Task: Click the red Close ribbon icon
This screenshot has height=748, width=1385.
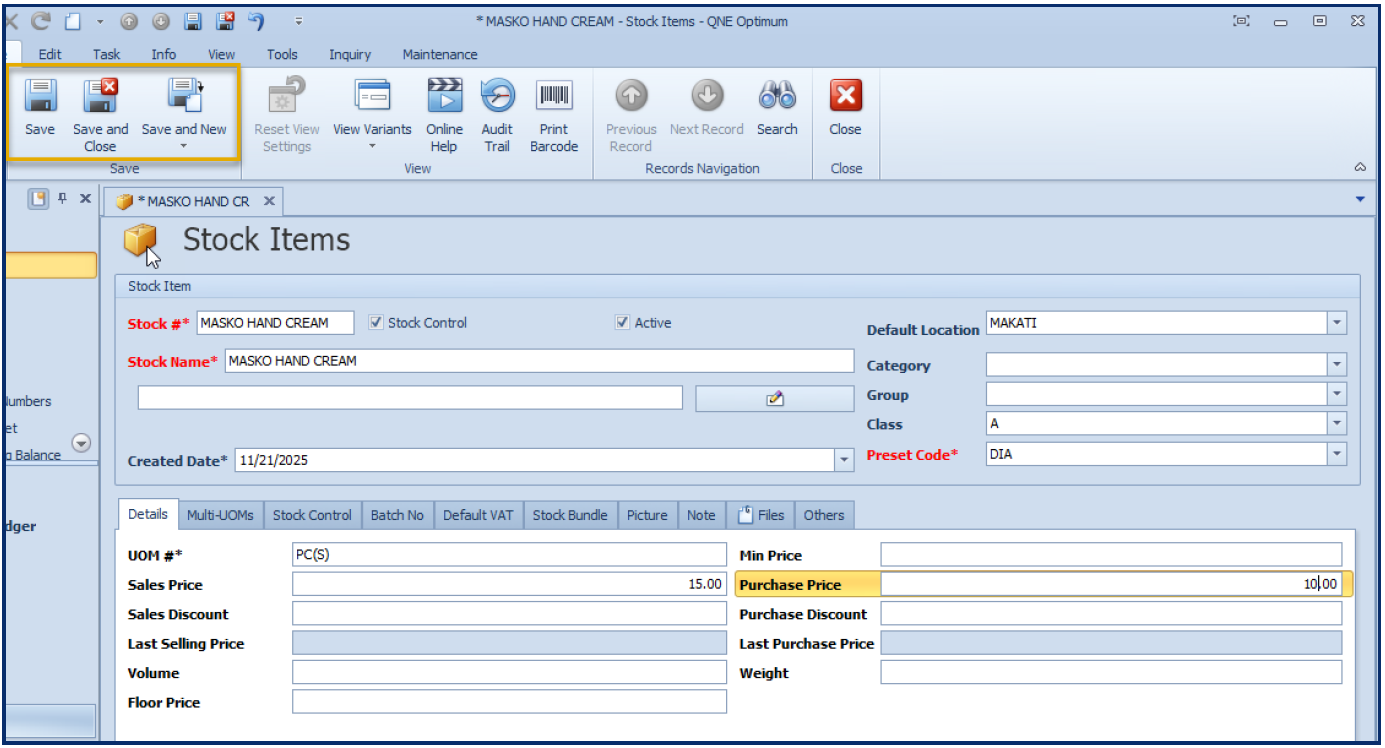Action: [846, 96]
